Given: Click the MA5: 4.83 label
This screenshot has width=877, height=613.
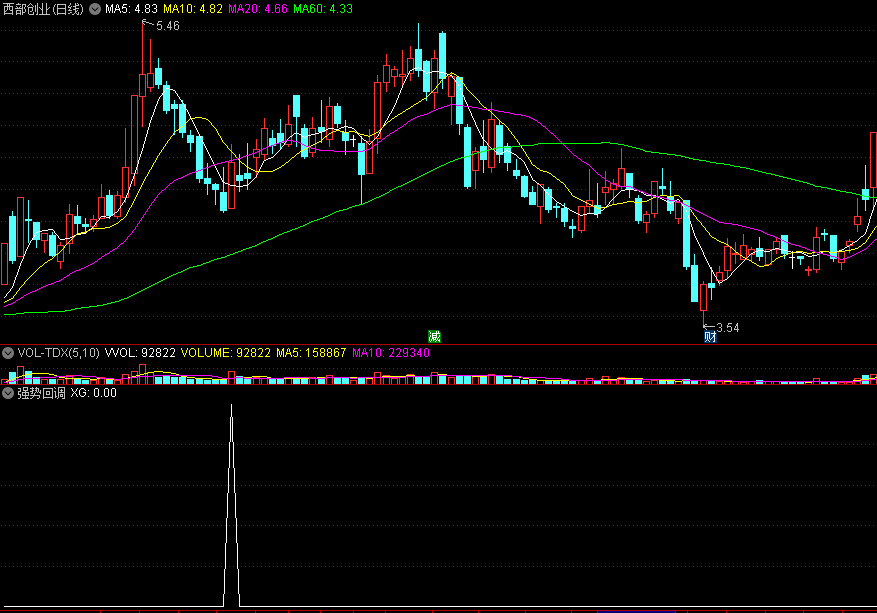Looking at the screenshot, I should pyautogui.click(x=131, y=9).
